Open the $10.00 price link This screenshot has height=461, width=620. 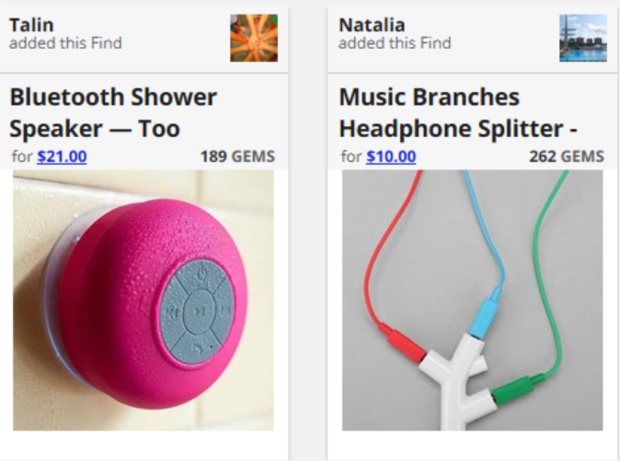[x=391, y=156]
